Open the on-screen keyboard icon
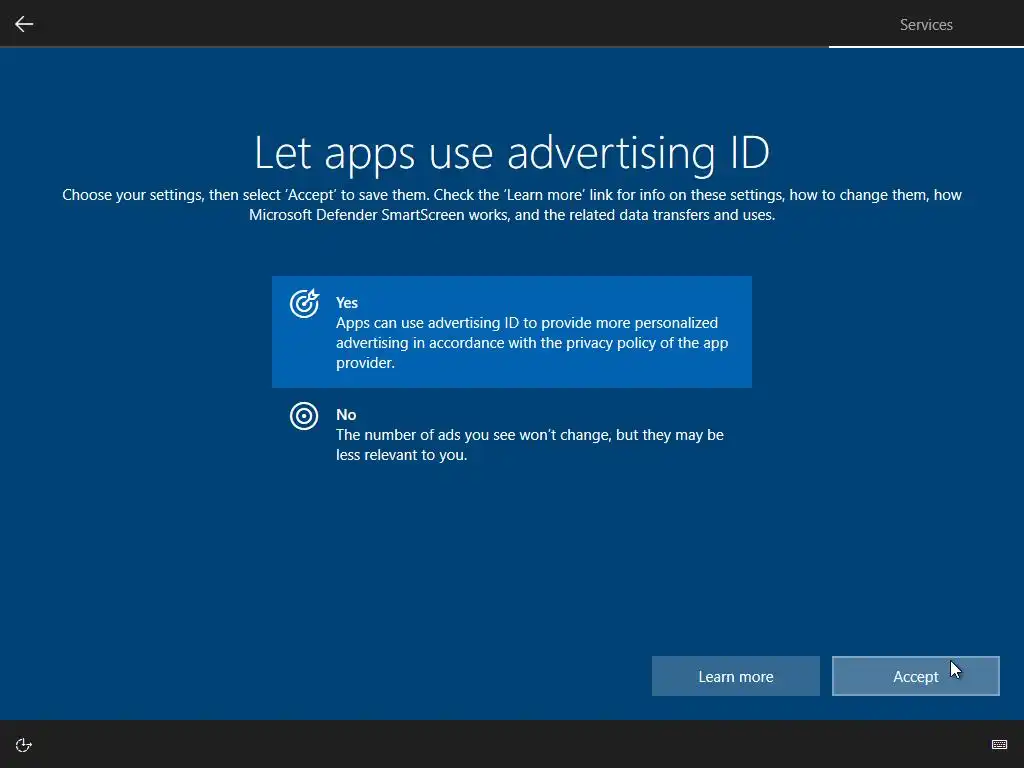Viewport: 1024px width, 768px height. (x=999, y=744)
